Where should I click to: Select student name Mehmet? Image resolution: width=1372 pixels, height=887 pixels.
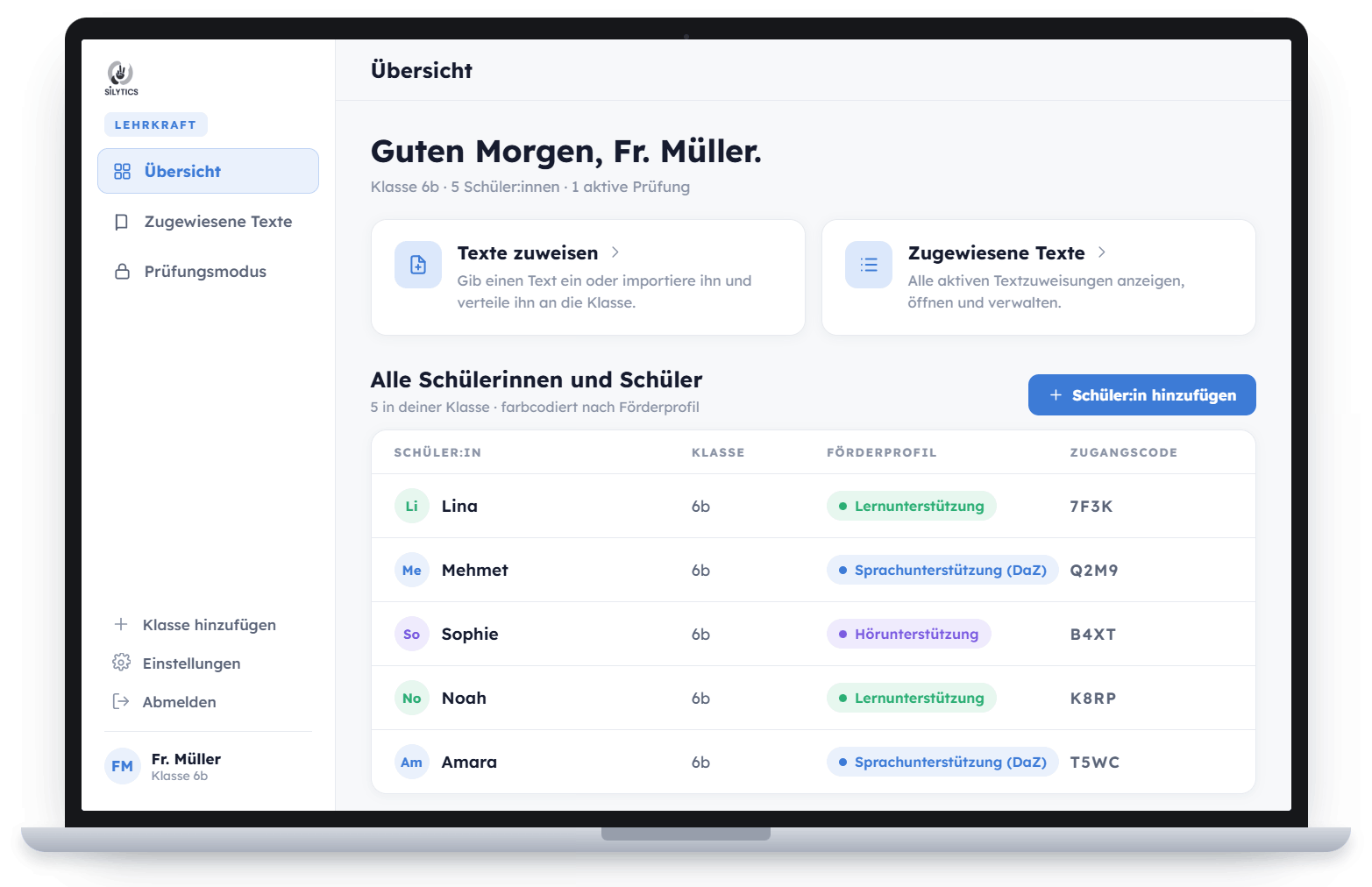pyautogui.click(x=475, y=570)
